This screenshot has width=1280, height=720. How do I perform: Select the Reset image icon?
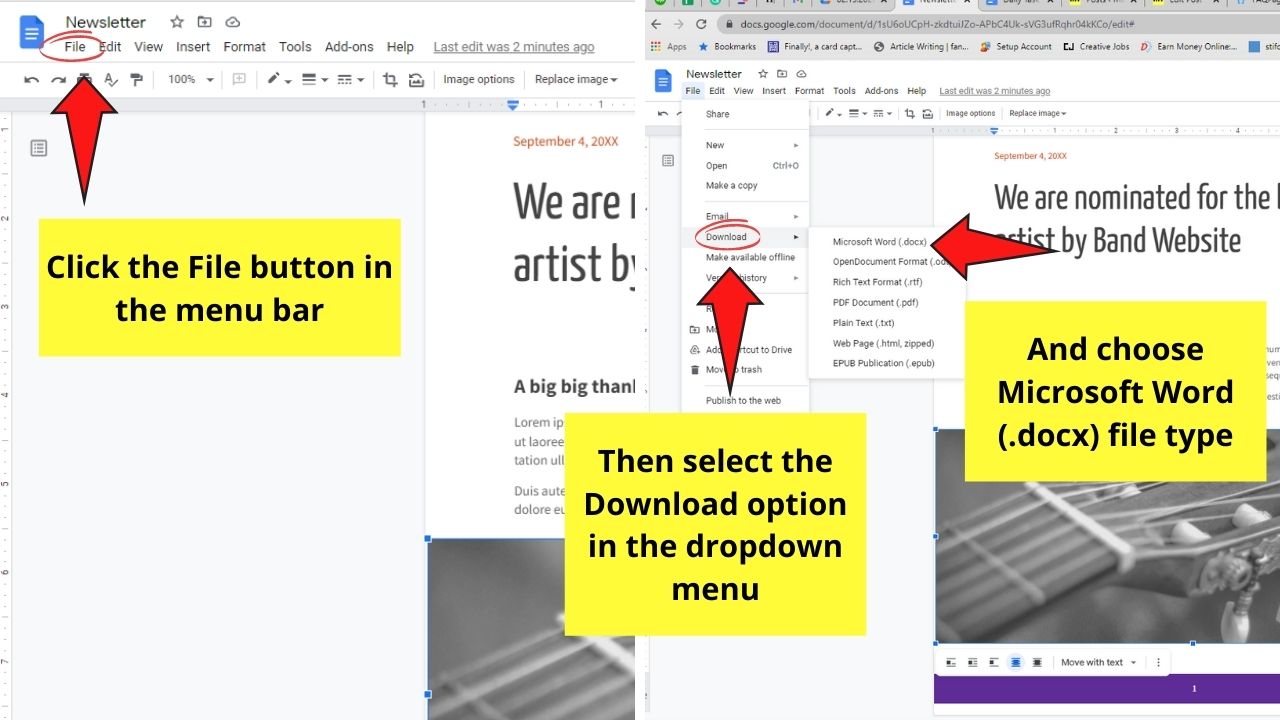[414, 79]
